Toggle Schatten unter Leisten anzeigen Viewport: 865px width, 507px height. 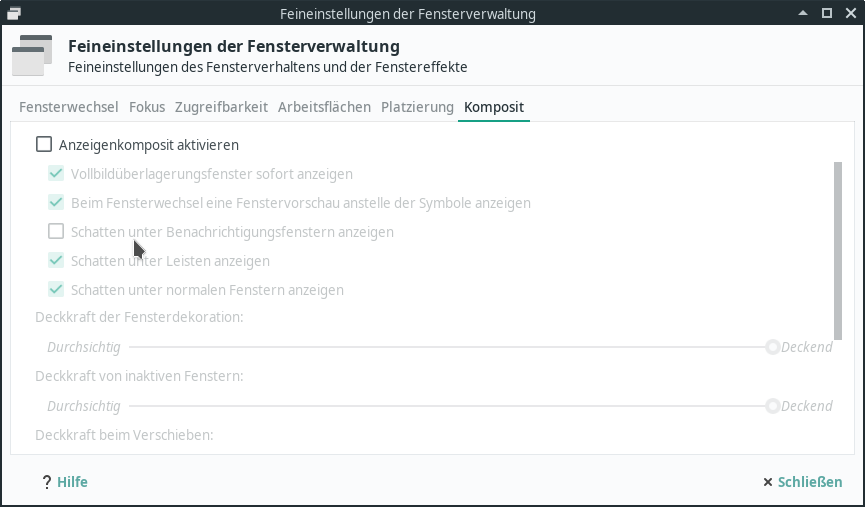[x=57, y=261]
